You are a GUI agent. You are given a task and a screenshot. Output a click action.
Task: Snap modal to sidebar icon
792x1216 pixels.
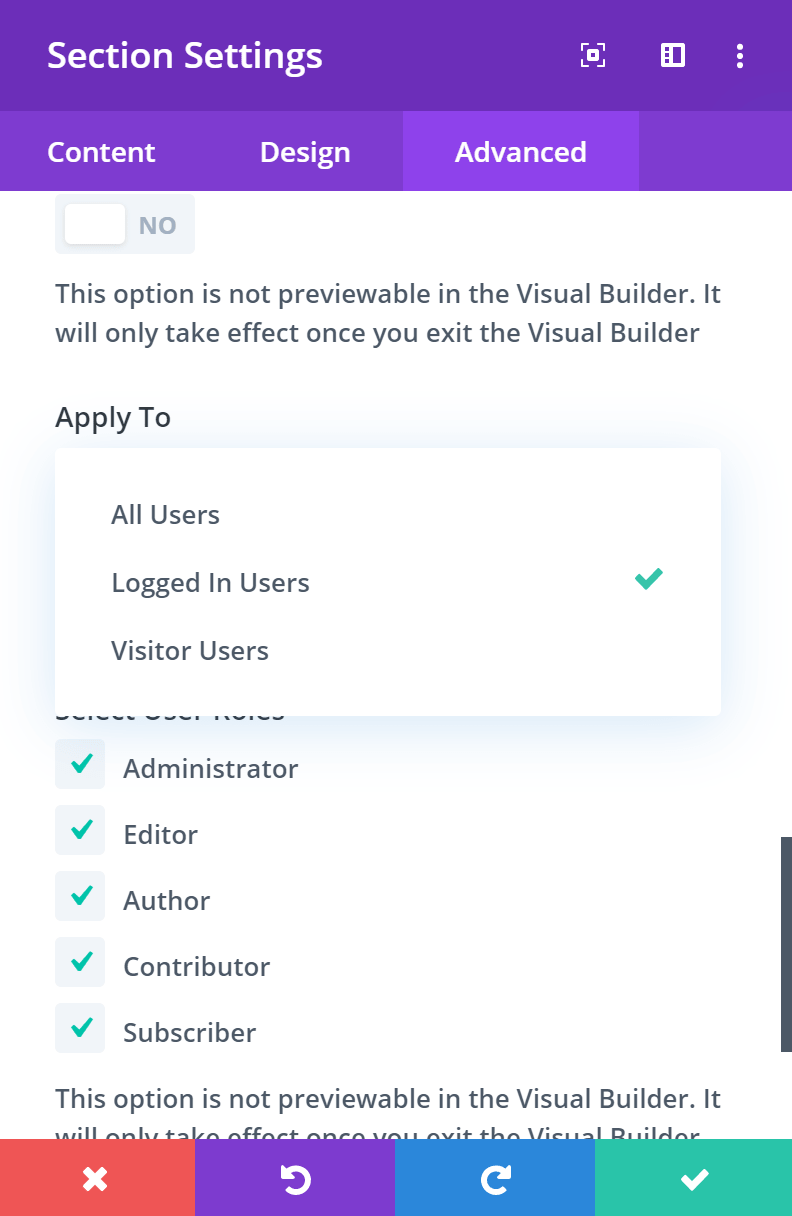[x=673, y=56]
